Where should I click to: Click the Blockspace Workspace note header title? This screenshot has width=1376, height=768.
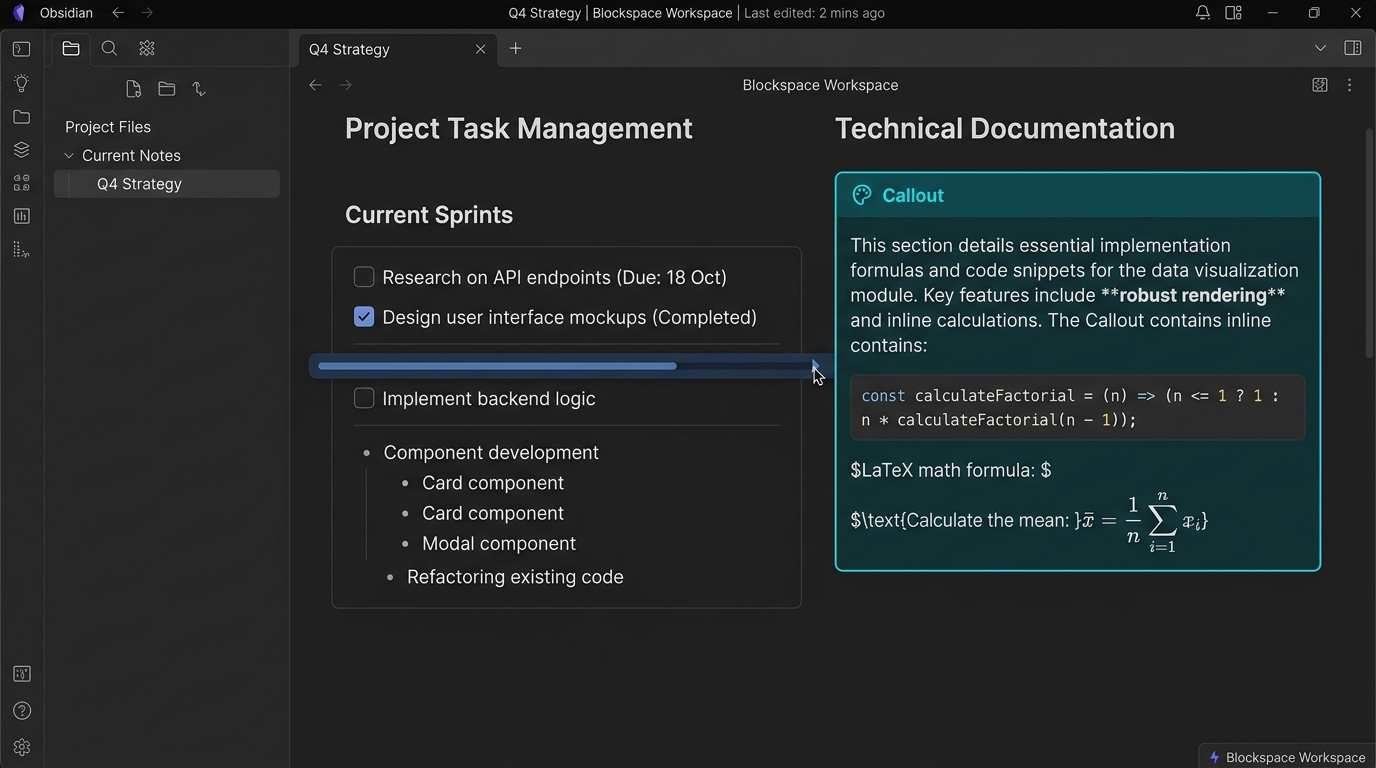pyautogui.click(x=820, y=85)
